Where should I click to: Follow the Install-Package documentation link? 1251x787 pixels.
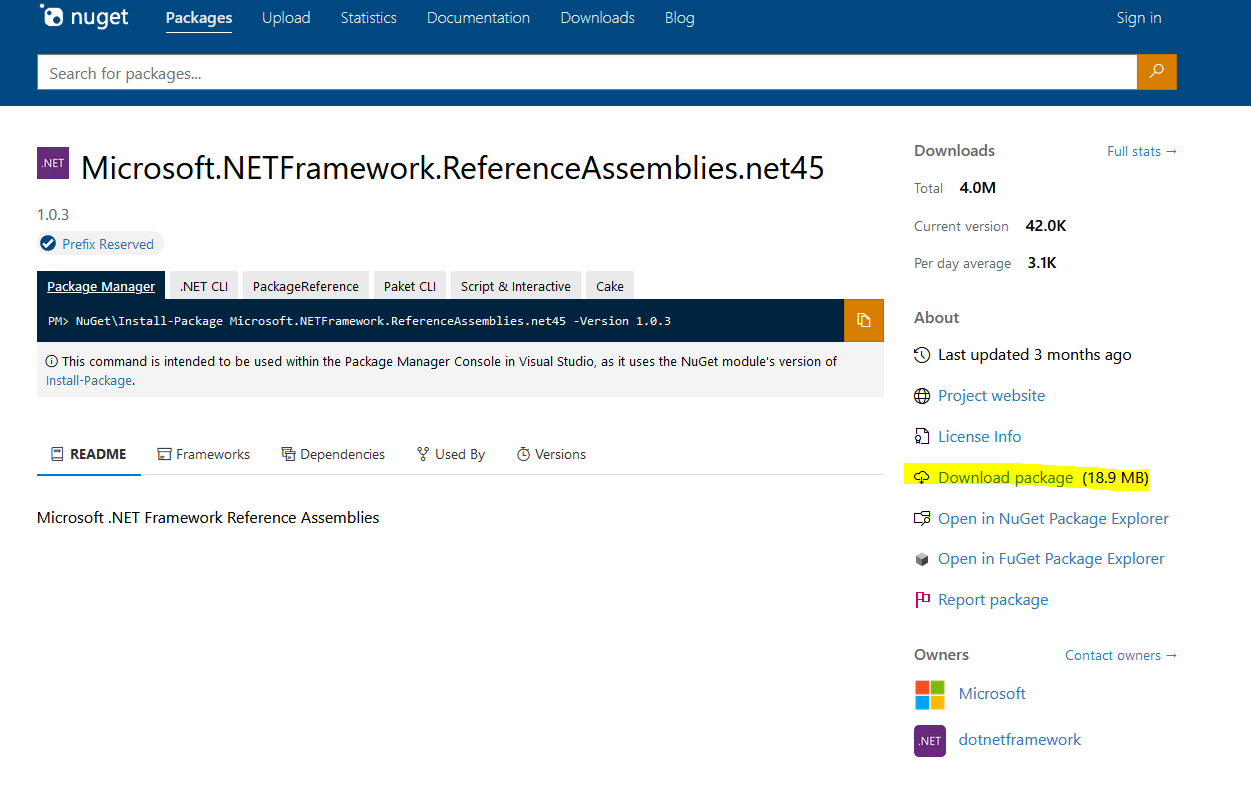click(87, 380)
